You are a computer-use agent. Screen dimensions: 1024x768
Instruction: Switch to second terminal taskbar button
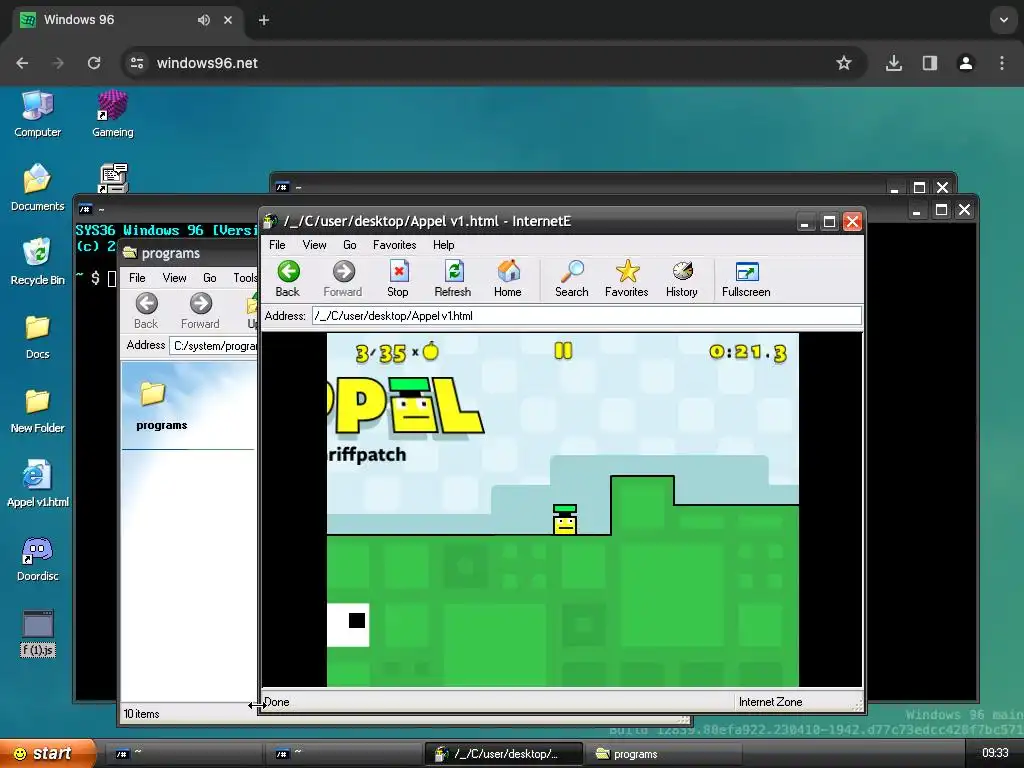point(342,754)
